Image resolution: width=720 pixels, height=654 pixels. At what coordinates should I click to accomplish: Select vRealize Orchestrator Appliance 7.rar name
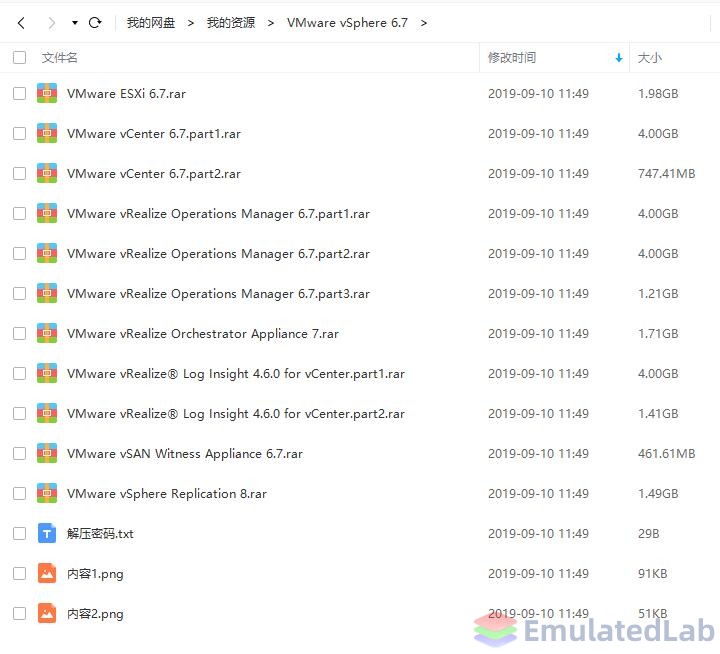pos(203,333)
